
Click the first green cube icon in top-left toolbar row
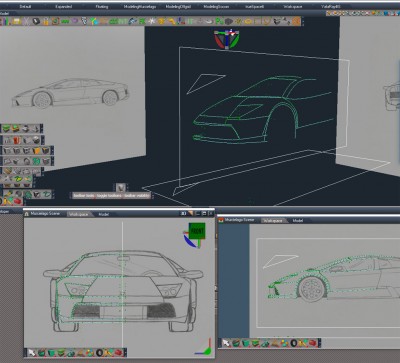pos(6,128)
